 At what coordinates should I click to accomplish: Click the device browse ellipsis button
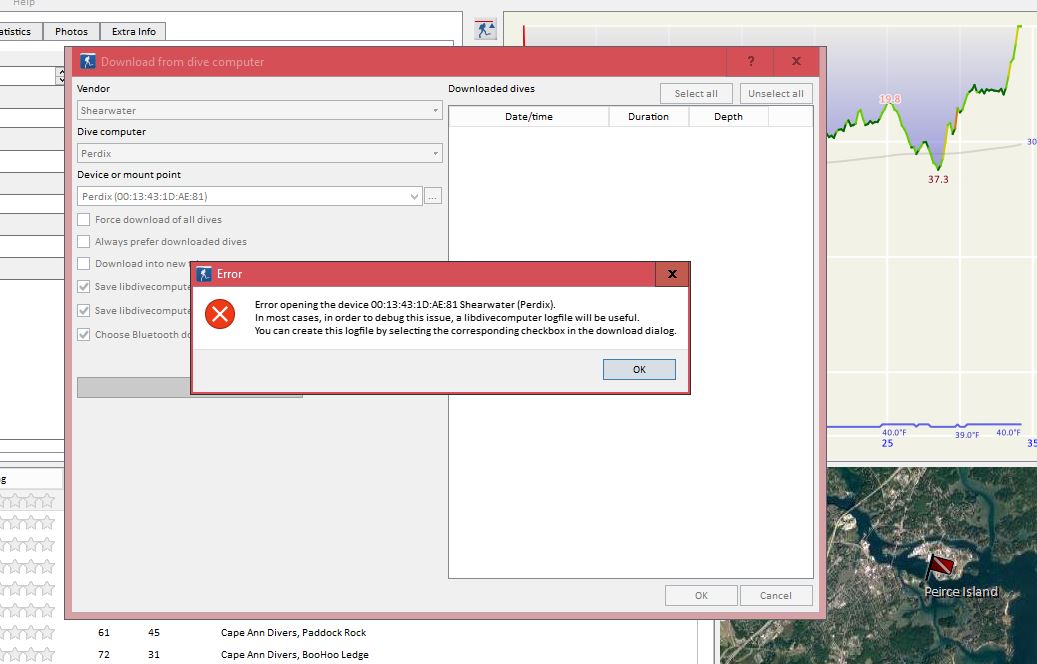432,196
